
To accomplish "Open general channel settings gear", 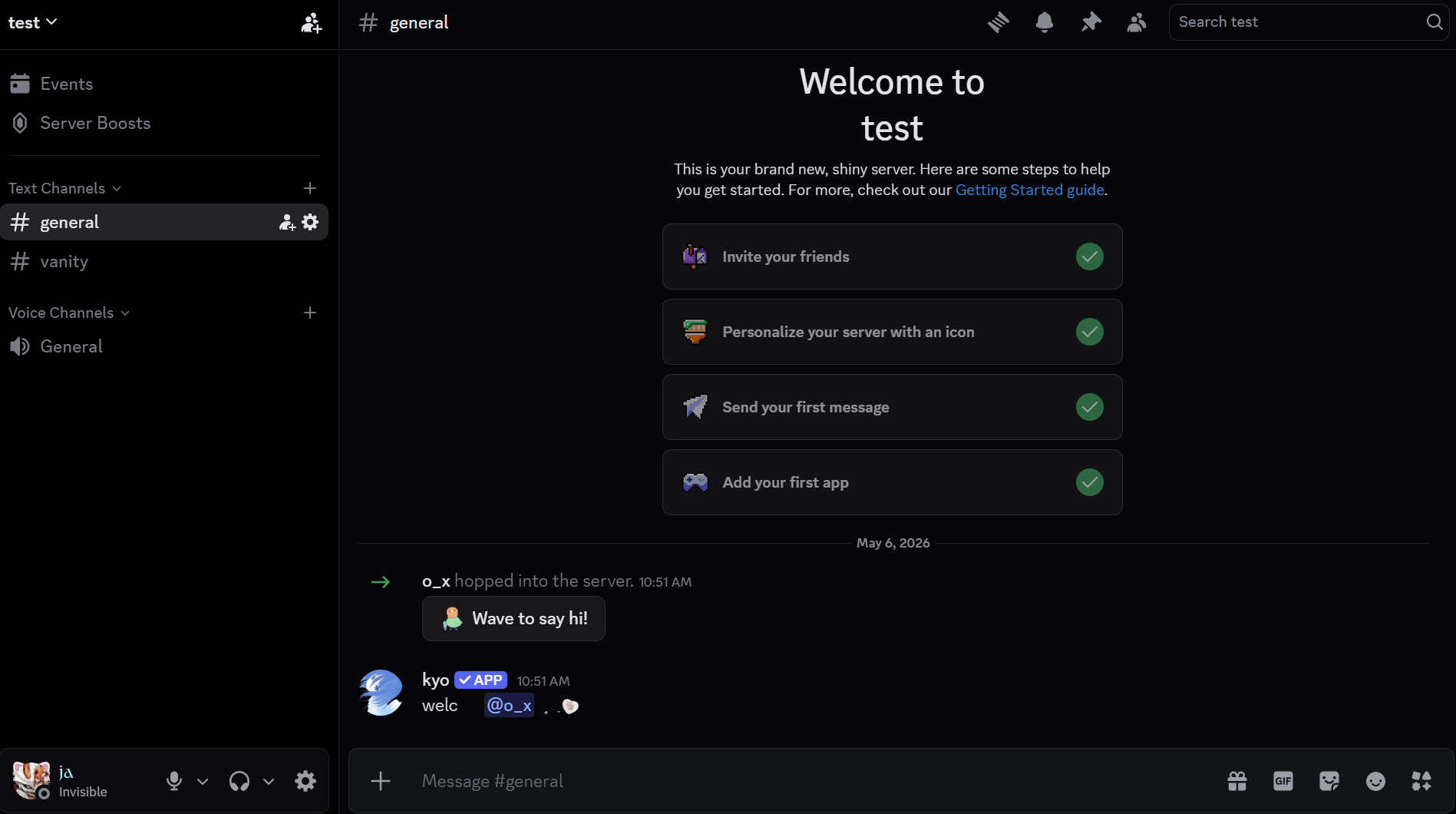I will click(310, 222).
